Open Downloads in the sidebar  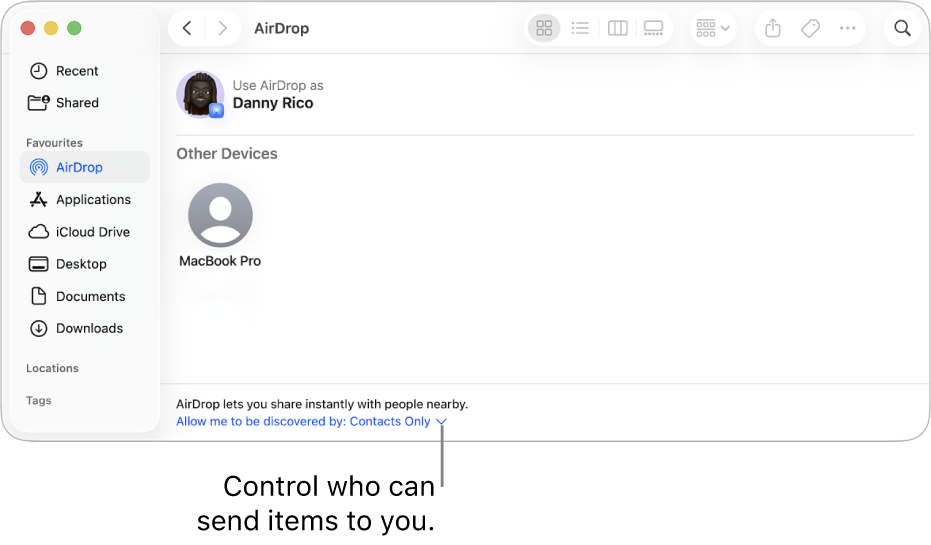pos(84,328)
